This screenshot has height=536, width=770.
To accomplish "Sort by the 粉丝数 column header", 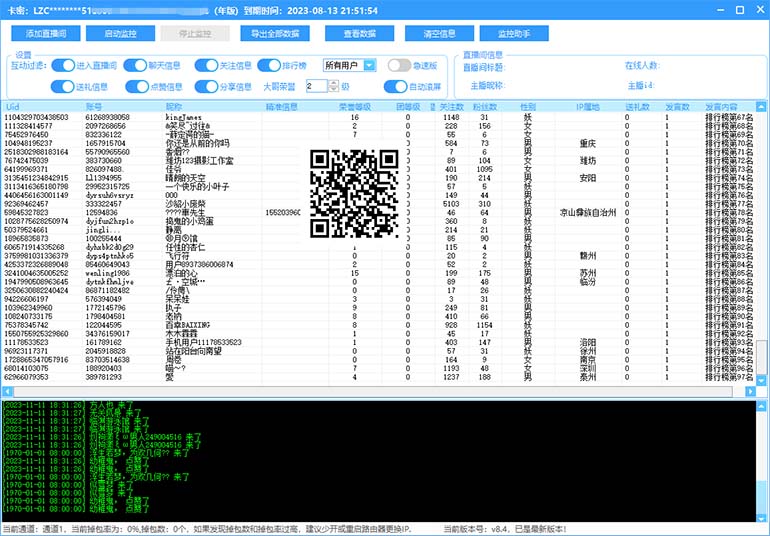I will point(485,106).
